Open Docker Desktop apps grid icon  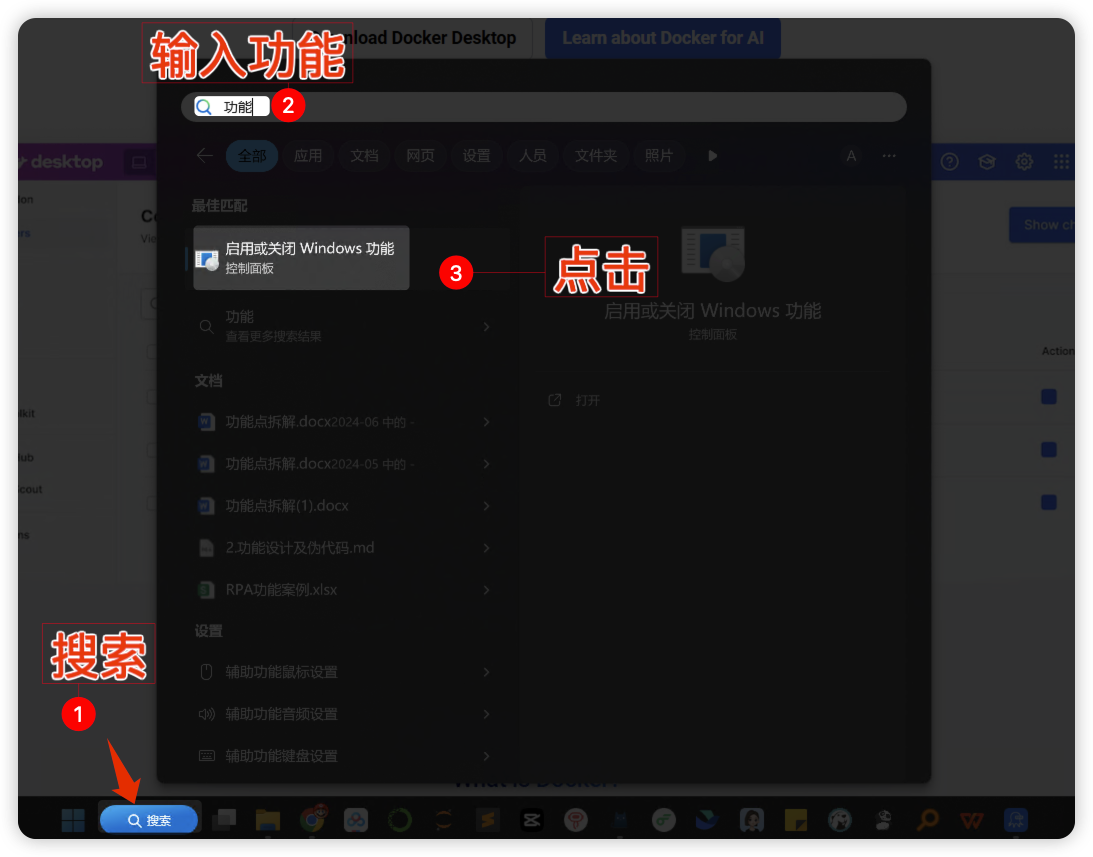click(x=1061, y=162)
